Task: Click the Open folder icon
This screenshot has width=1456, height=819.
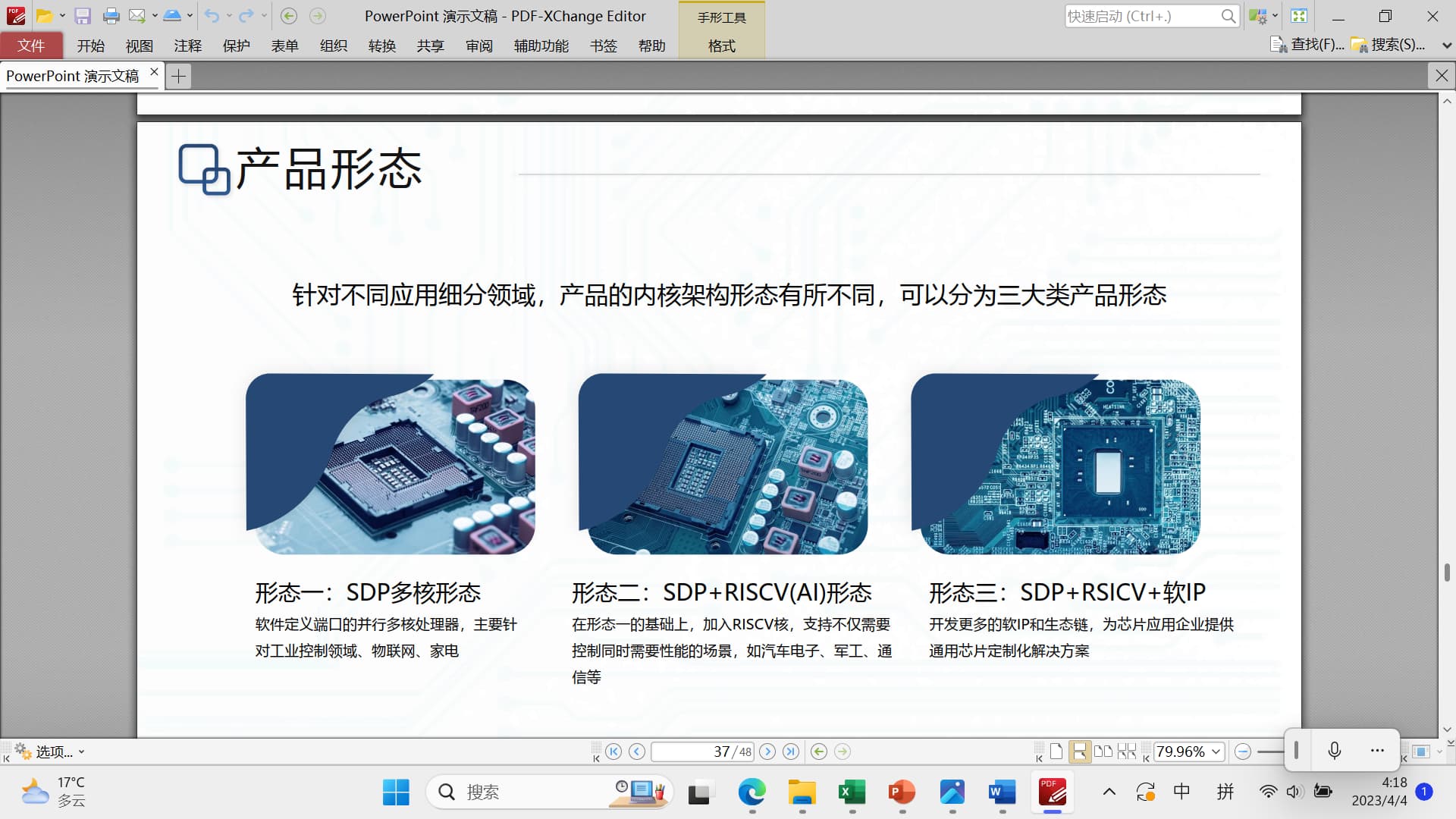Action: coord(45,16)
